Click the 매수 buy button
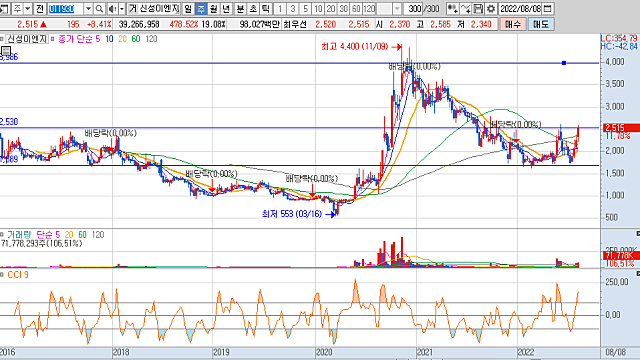This screenshot has height=360, width=640. tap(513, 24)
